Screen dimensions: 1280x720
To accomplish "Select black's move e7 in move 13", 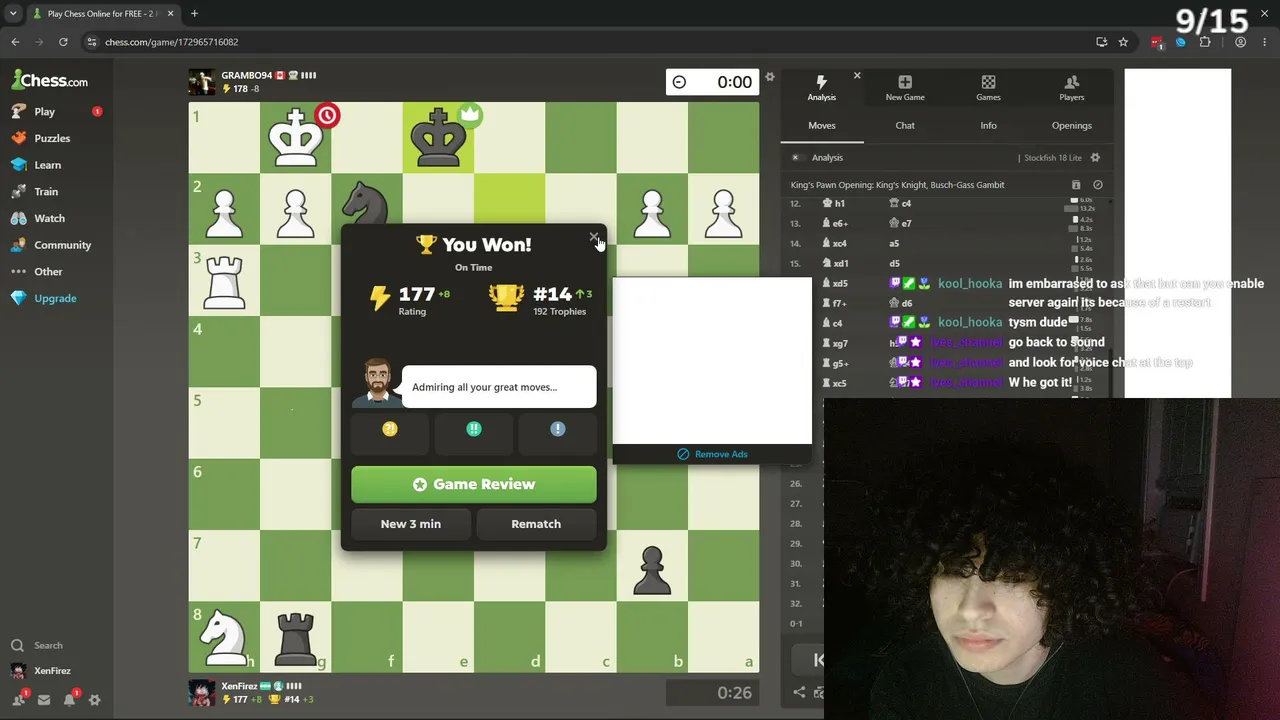I will 900,224.
